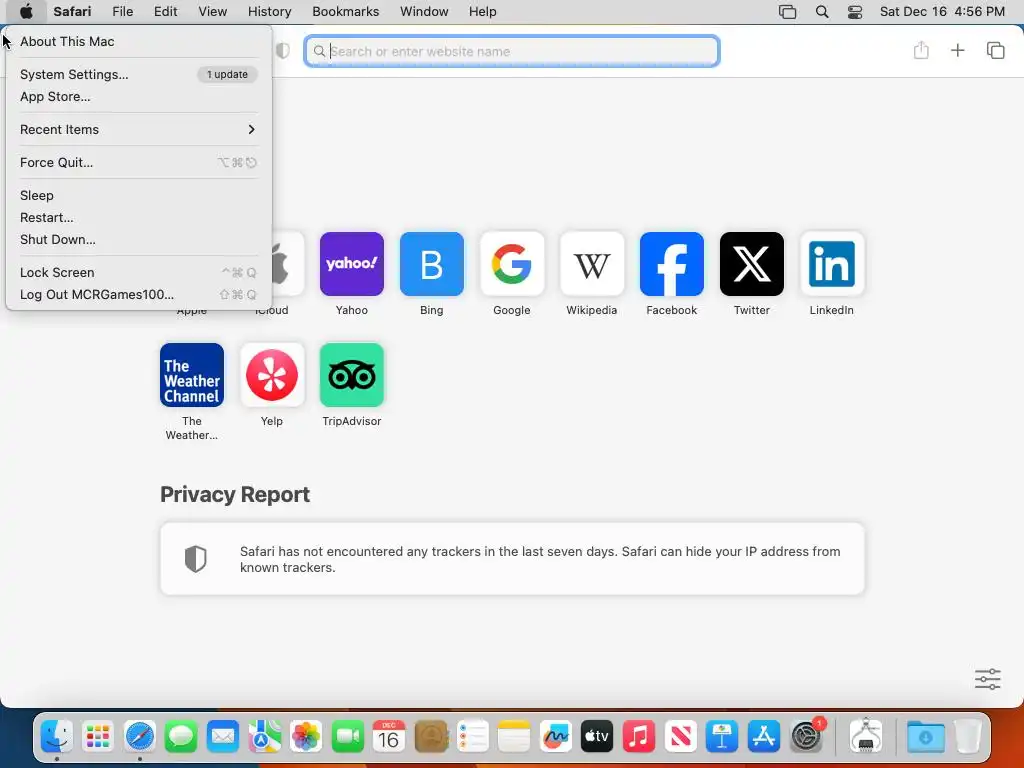Screen dimensions: 1024x768
Task: Open the Edit menu
Action: 165,12
